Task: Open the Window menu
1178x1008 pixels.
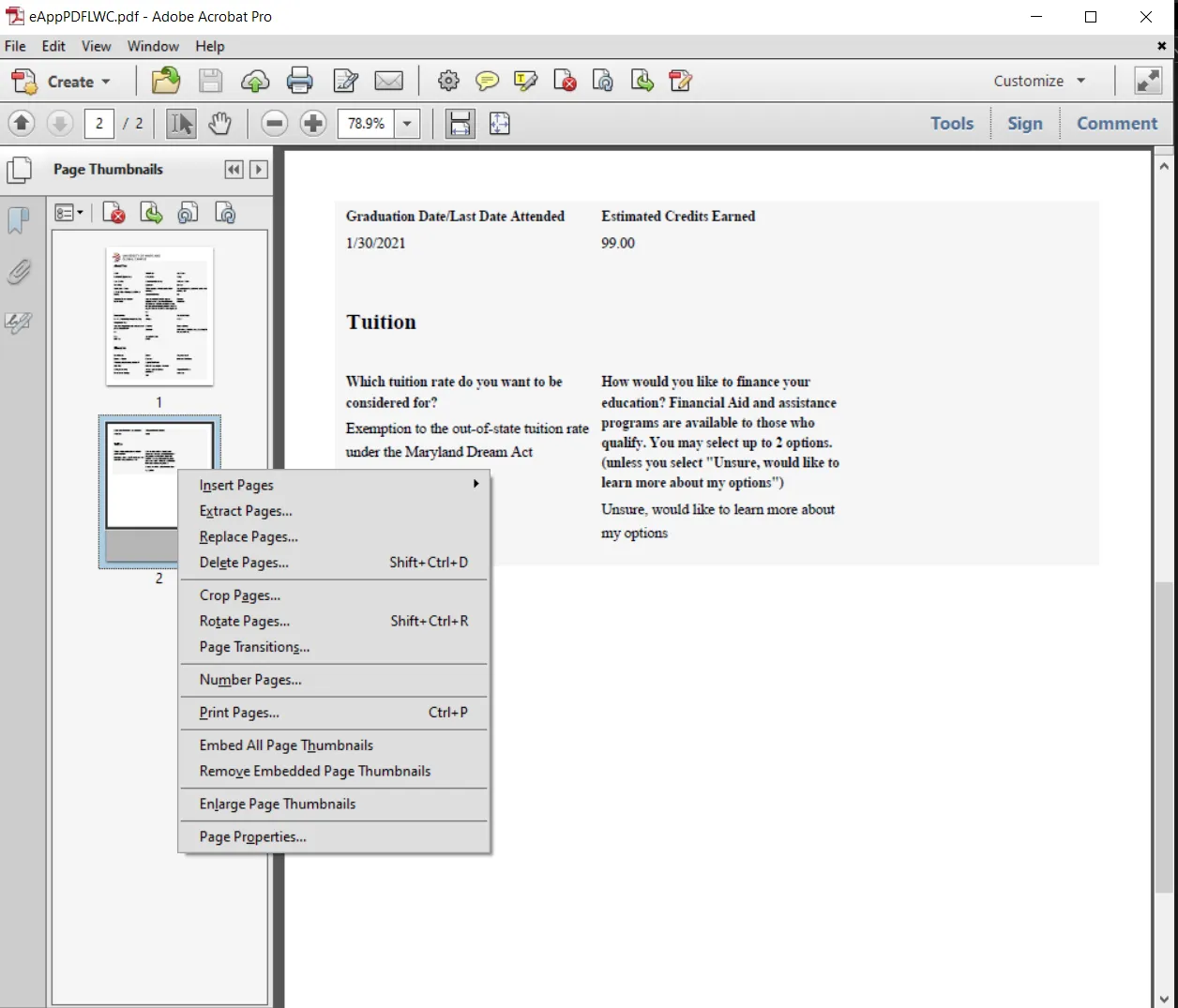Action: 153,46
